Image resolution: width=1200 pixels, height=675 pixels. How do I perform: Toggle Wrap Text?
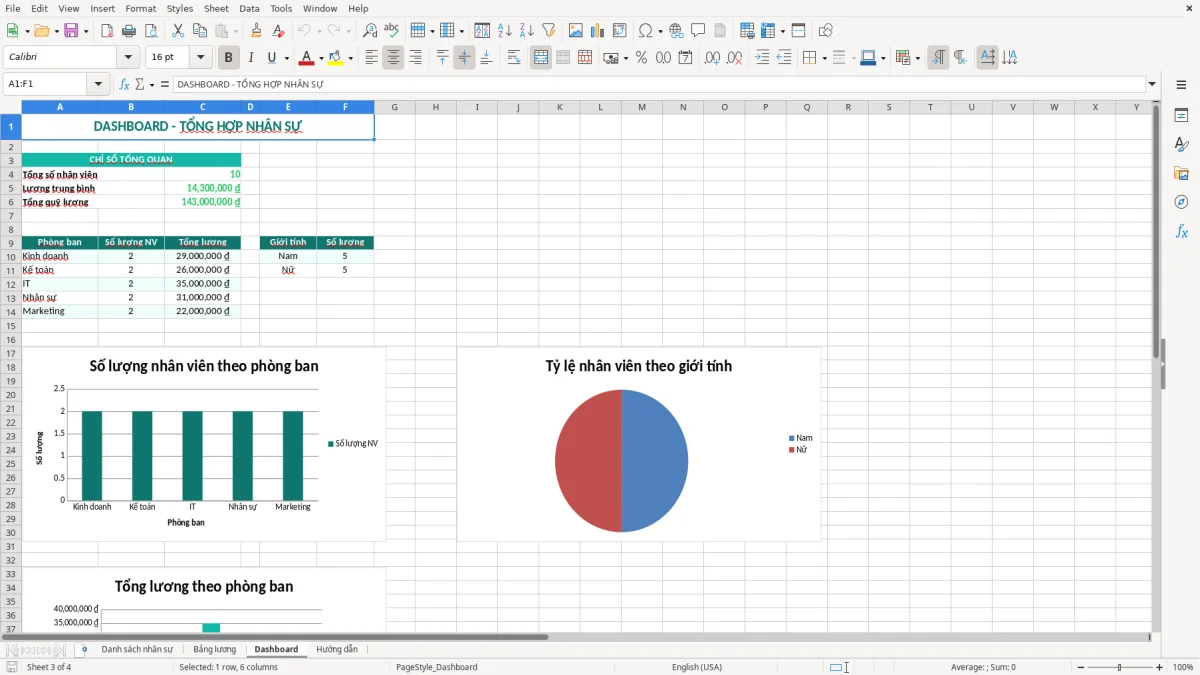pos(514,58)
